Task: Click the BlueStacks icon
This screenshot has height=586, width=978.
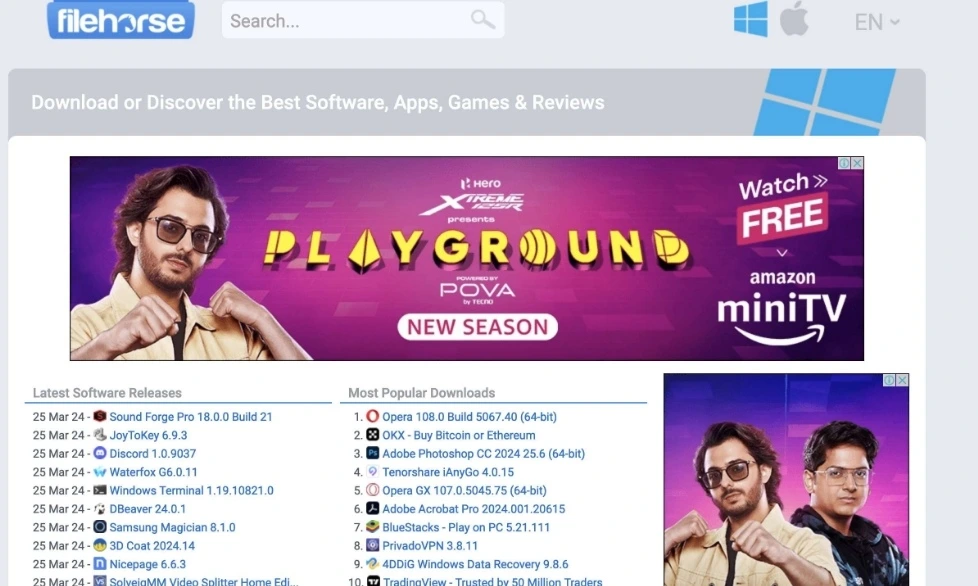Action: click(372, 527)
